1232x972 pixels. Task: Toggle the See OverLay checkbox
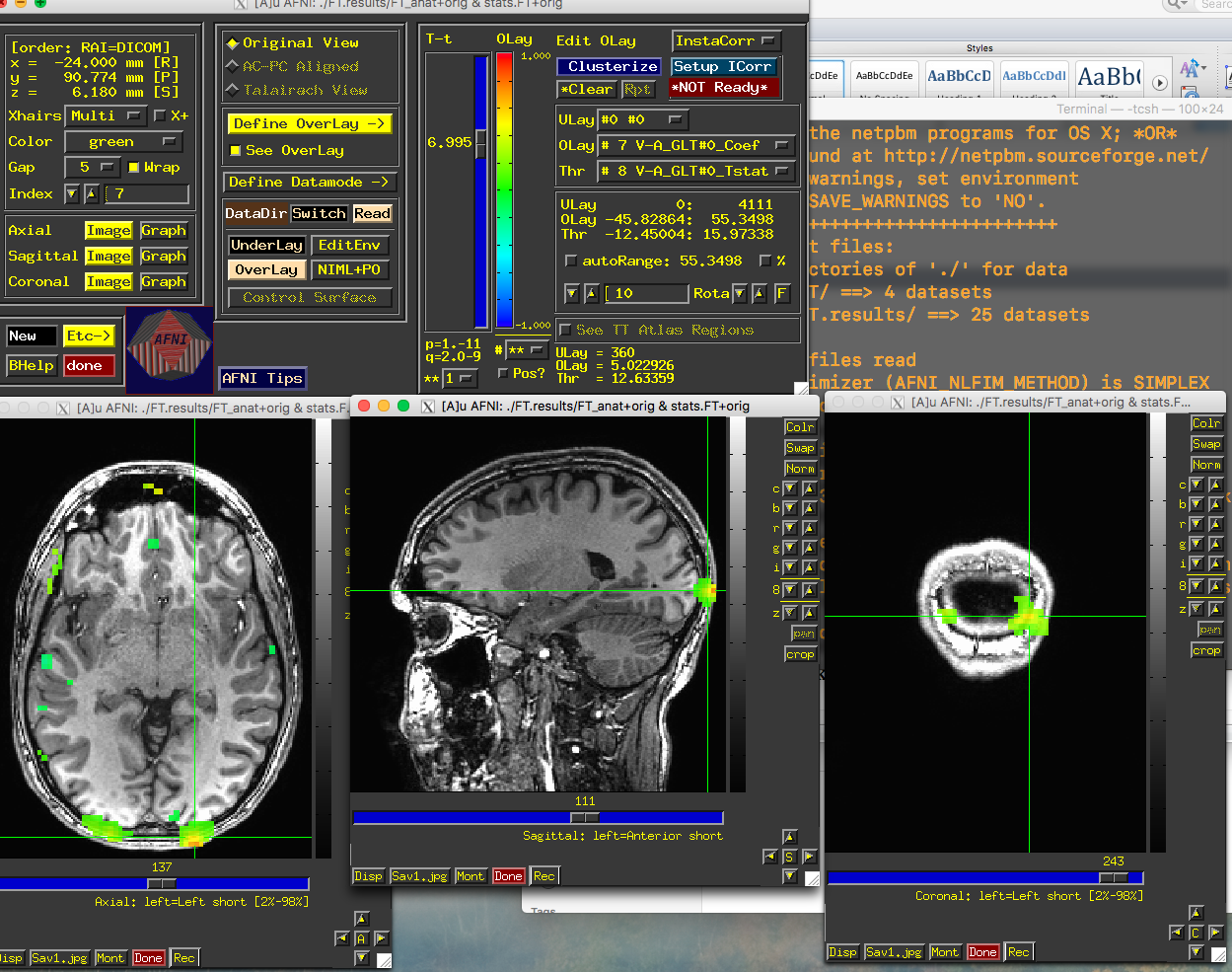(x=287, y=150)
